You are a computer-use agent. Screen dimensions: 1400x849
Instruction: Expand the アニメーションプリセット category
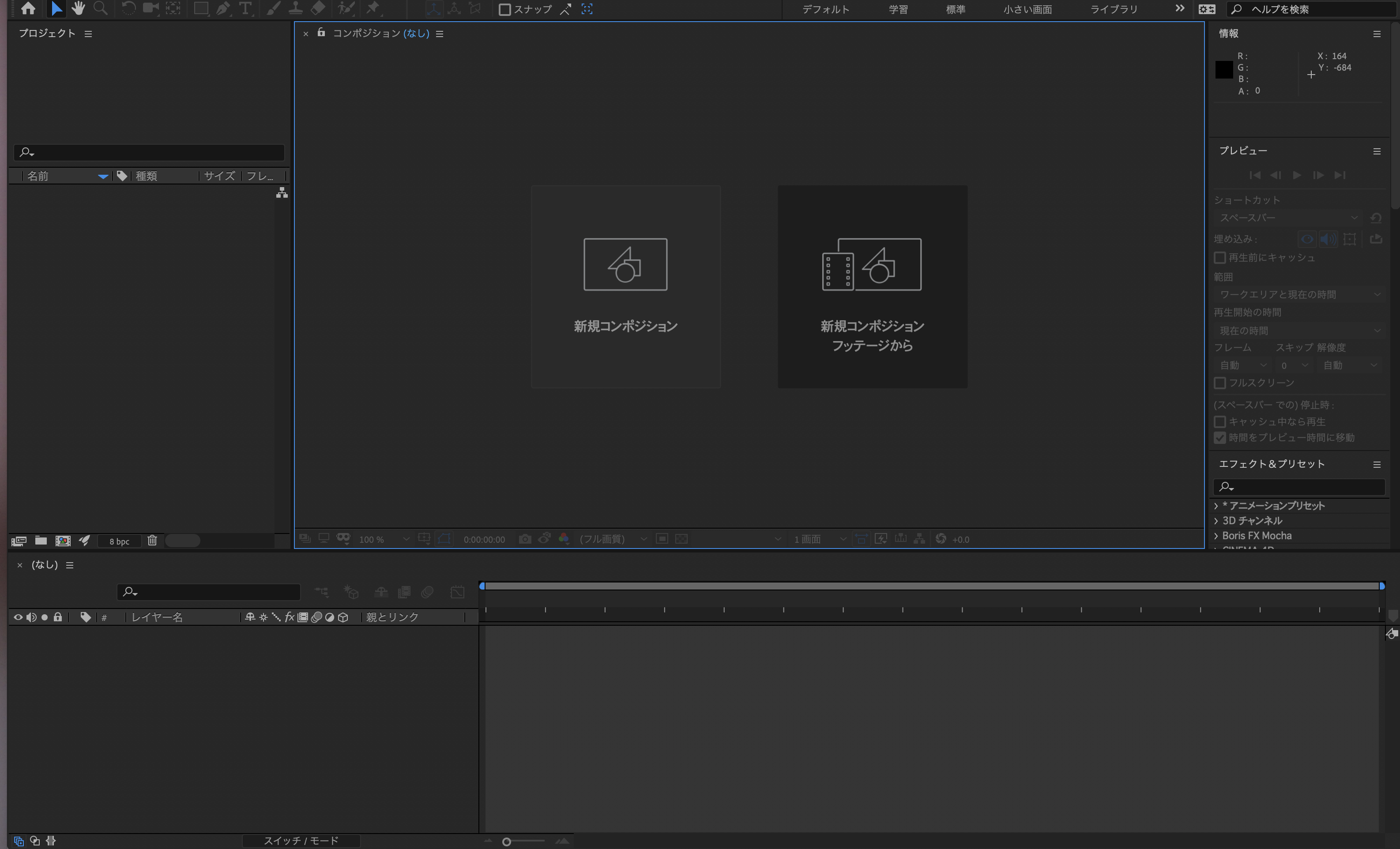pos(1216,506)
